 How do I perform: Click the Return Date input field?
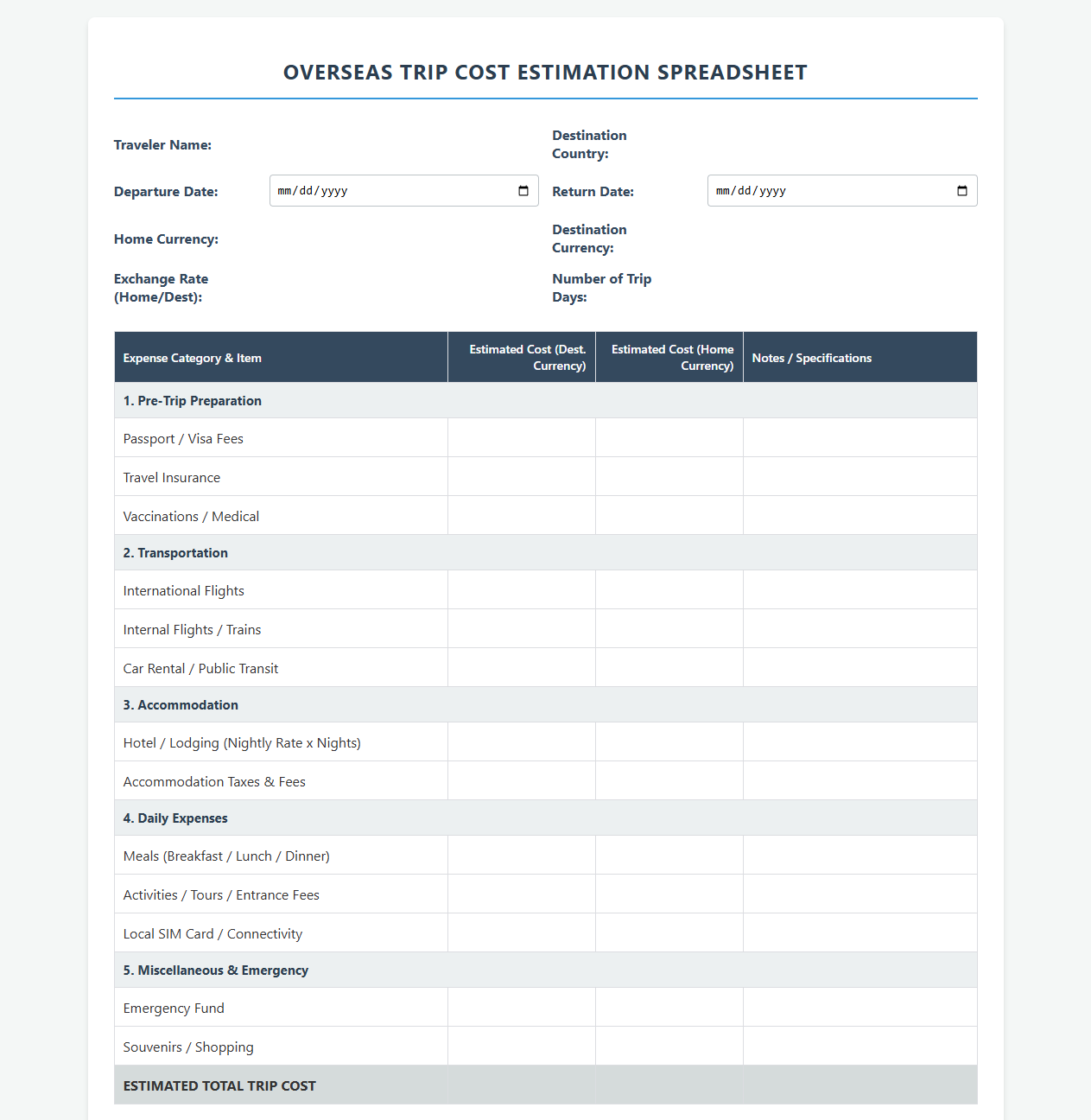pyautogui.click(x=842, y=191)
